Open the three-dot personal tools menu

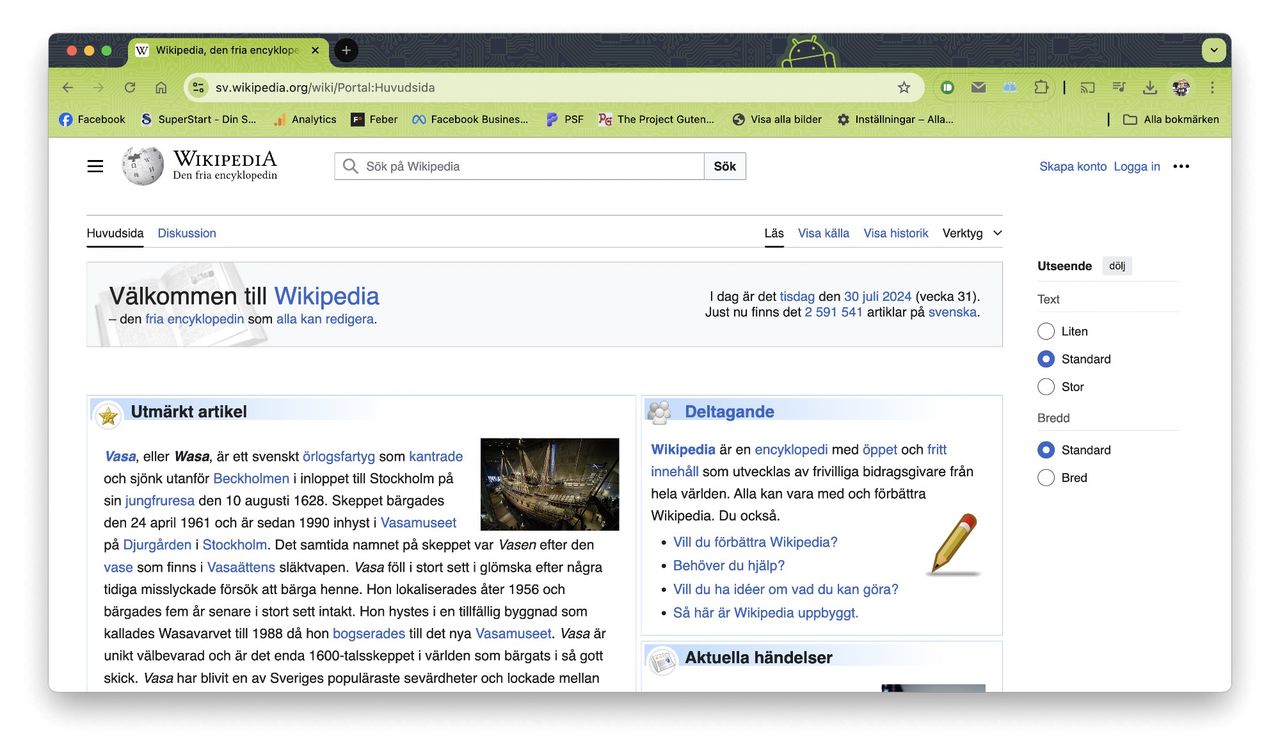click(1181, 166)
